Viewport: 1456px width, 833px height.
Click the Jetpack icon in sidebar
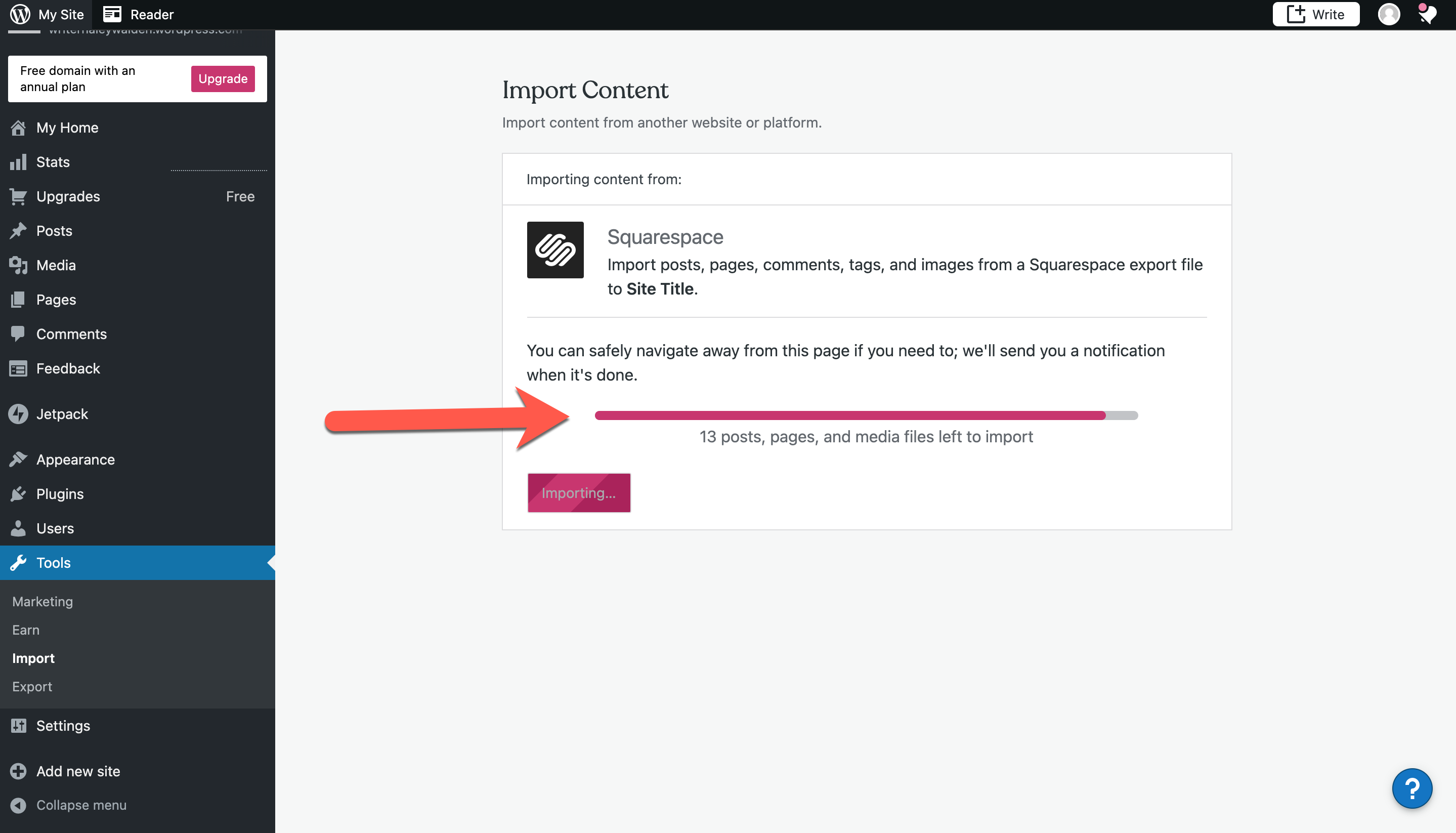tap(18, 413)
